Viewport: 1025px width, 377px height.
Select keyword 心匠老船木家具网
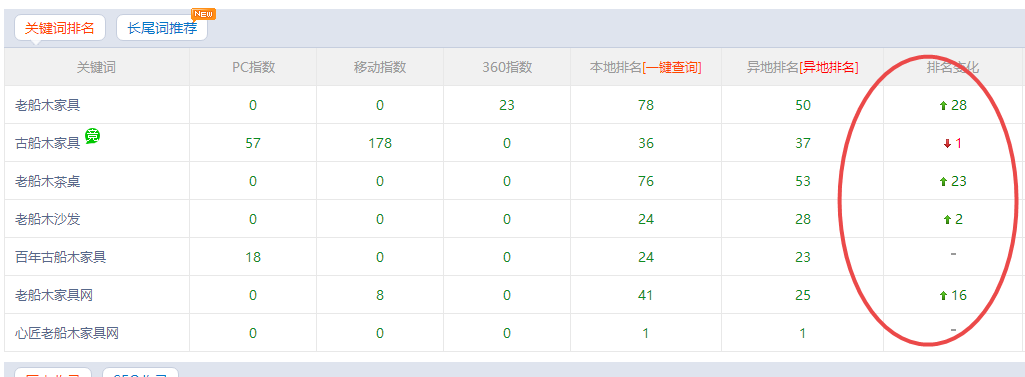tap(67, 333)
